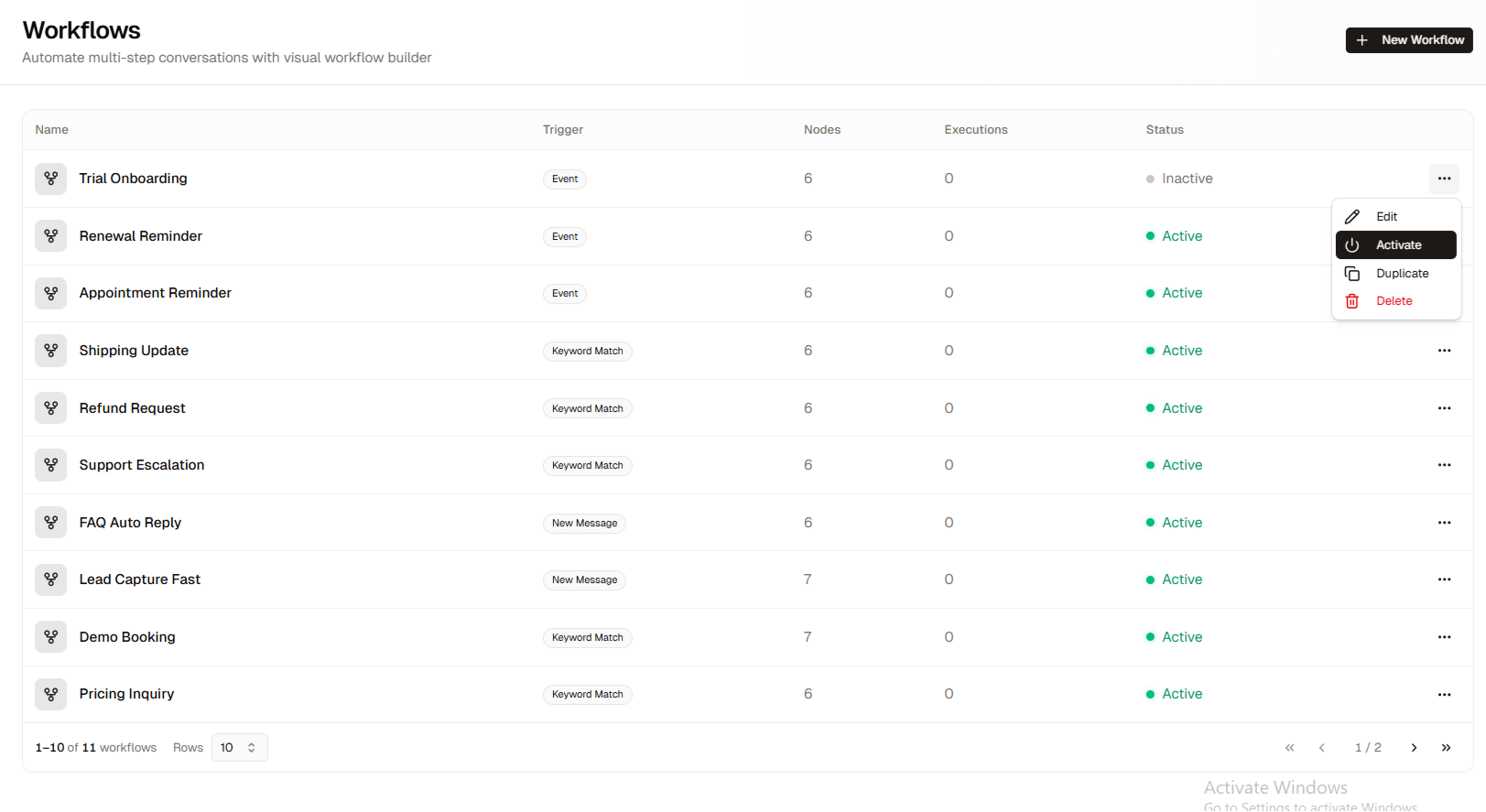This screenshot has width=1486, height=812.
Task: Expand actions menu for Support Escalation
Action: (x=1444, y=465)
